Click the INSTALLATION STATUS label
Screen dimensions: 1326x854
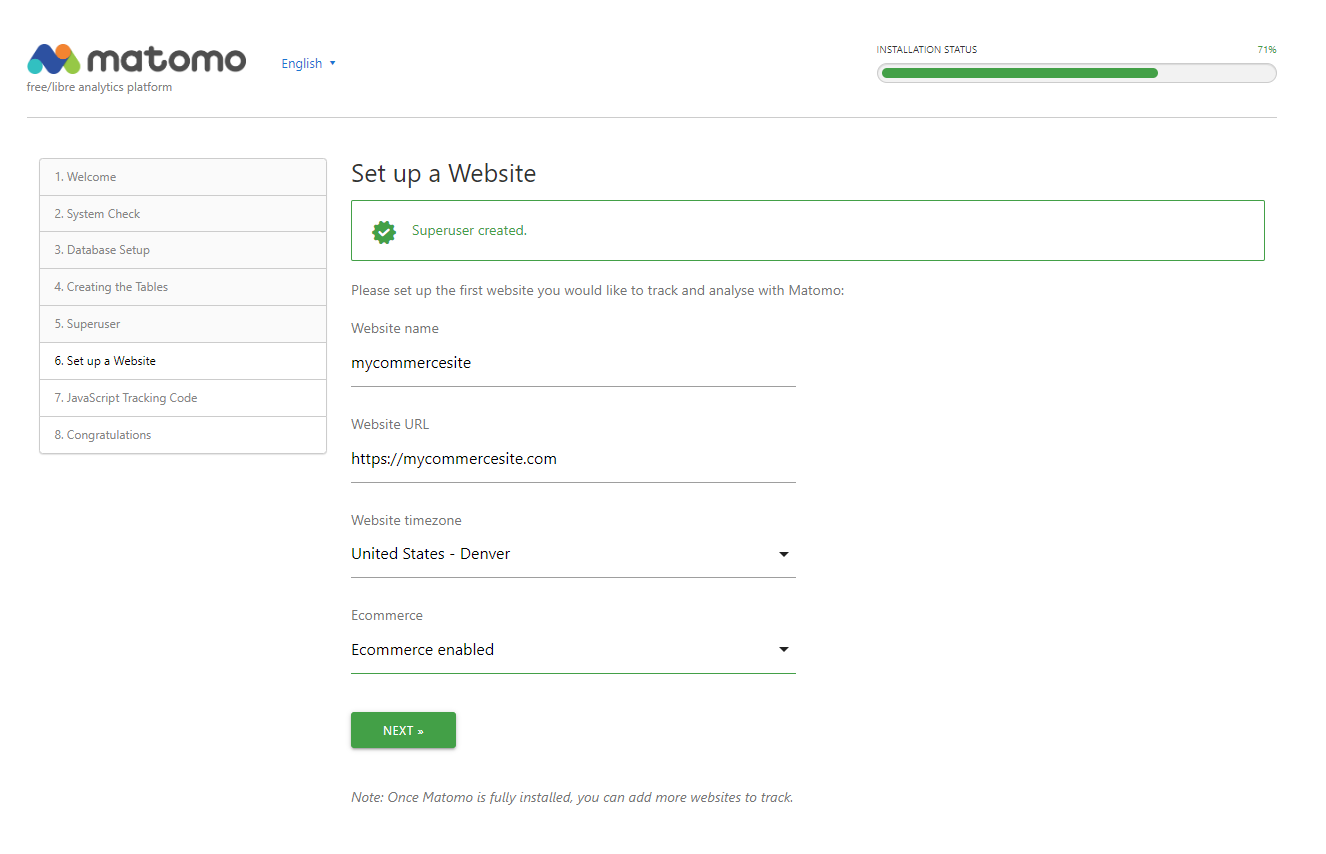[927, 49]
